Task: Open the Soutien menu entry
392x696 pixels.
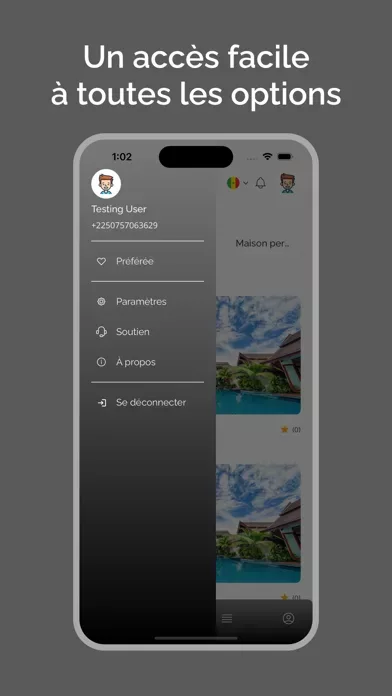Action: click(x=147, y=332)
